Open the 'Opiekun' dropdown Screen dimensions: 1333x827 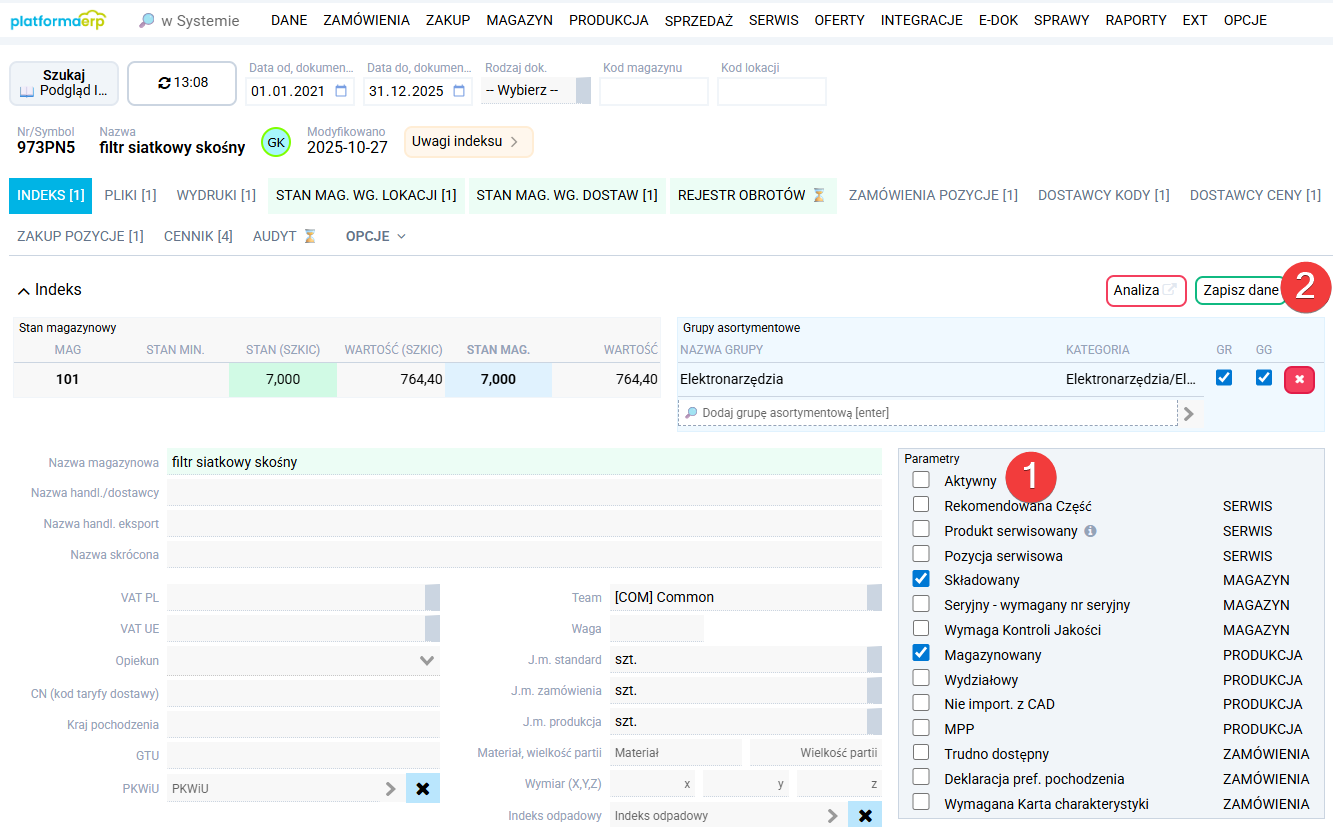[x=428, y=660]
